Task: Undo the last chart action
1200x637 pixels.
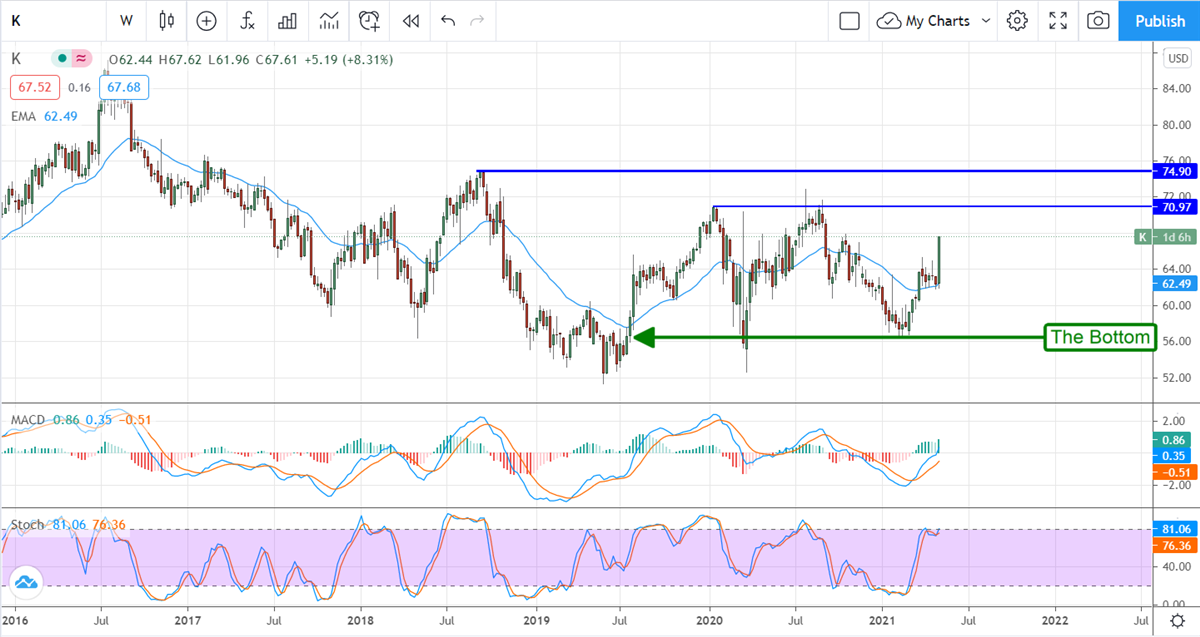Action: 447,20
